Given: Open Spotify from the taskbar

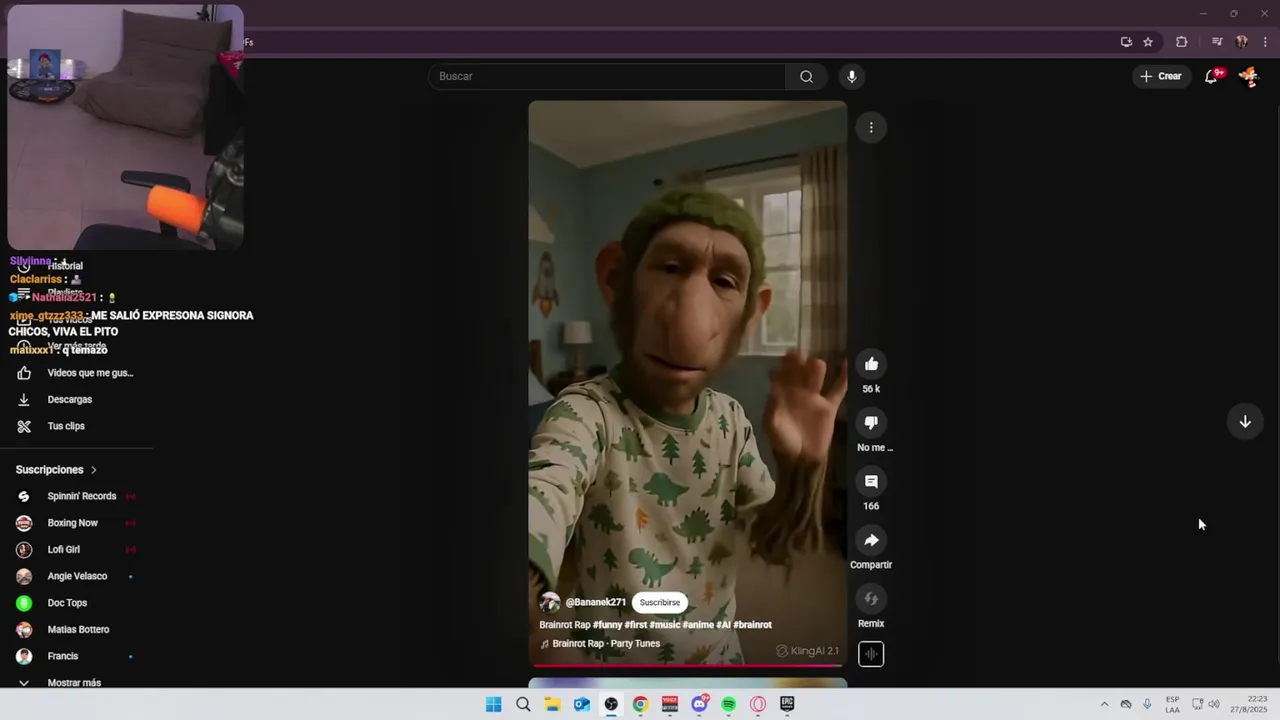Looking at the screenshot, I should [729, 704].
